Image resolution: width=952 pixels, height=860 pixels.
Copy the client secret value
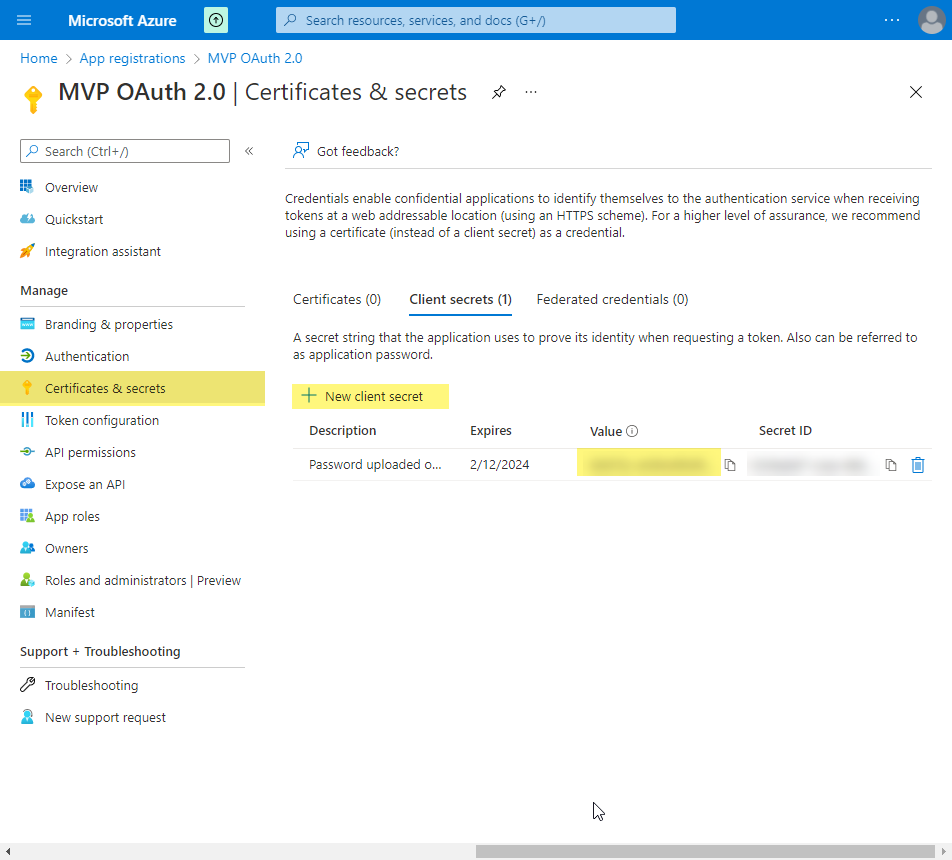point(730,465)
